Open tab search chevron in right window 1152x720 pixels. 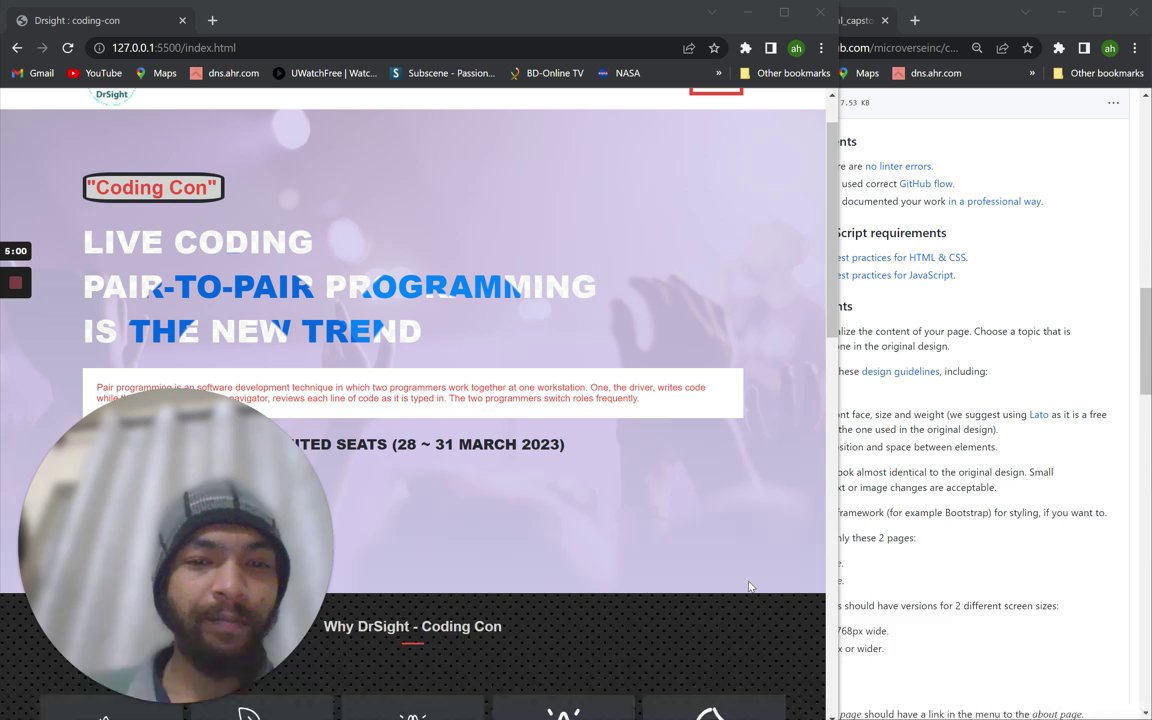1025,12
